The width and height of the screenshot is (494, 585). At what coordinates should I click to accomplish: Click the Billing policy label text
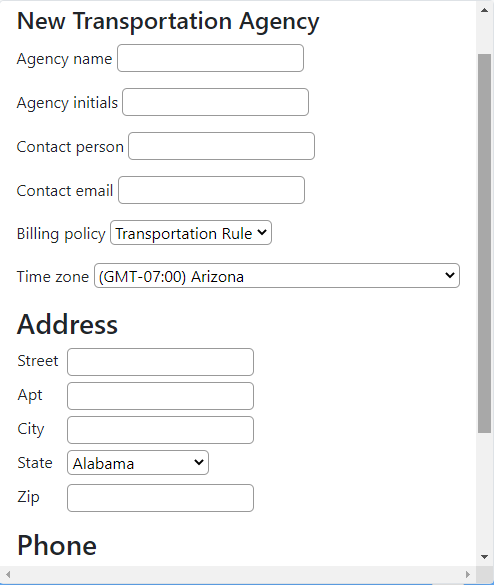61,234
